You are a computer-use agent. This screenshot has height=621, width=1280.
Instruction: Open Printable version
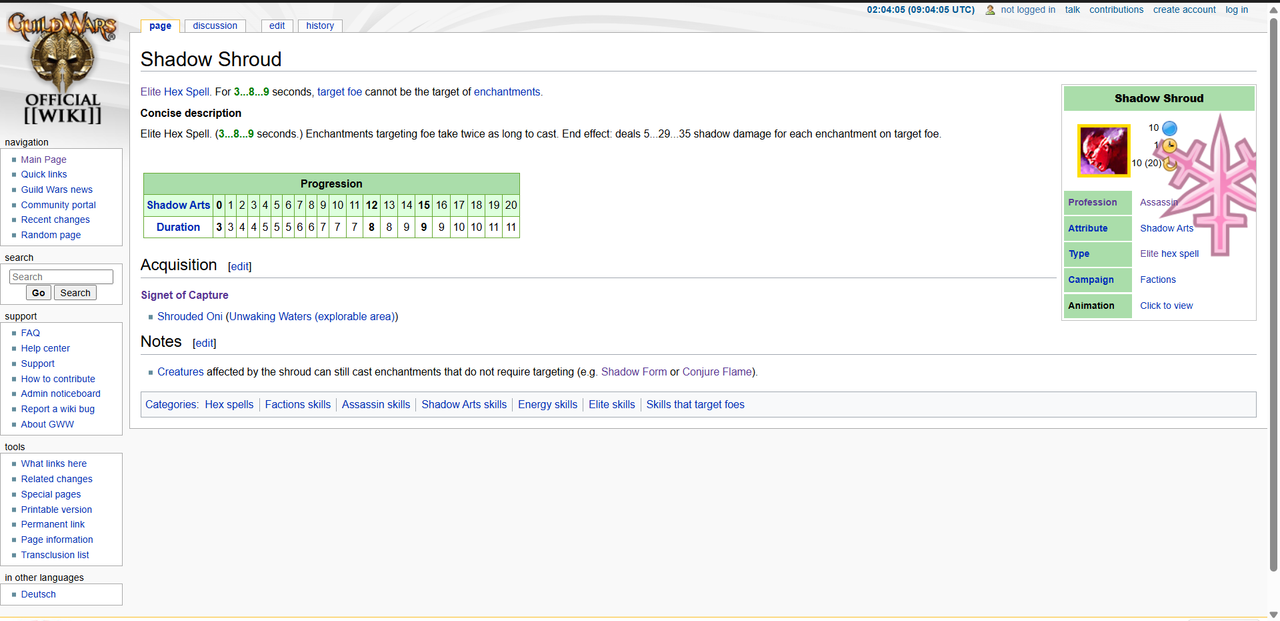57,510
